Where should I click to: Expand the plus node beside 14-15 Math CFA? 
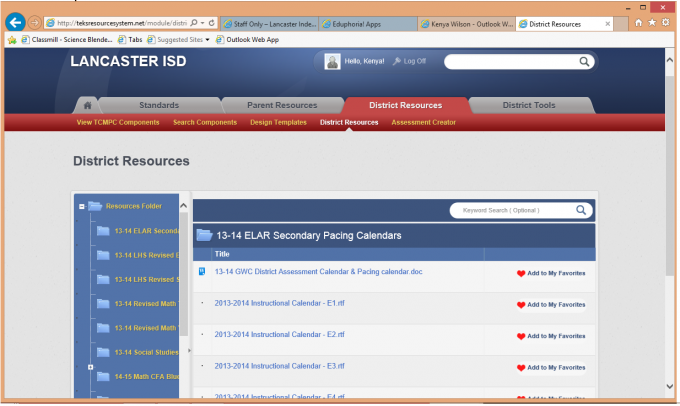click(x=91, y=367)
